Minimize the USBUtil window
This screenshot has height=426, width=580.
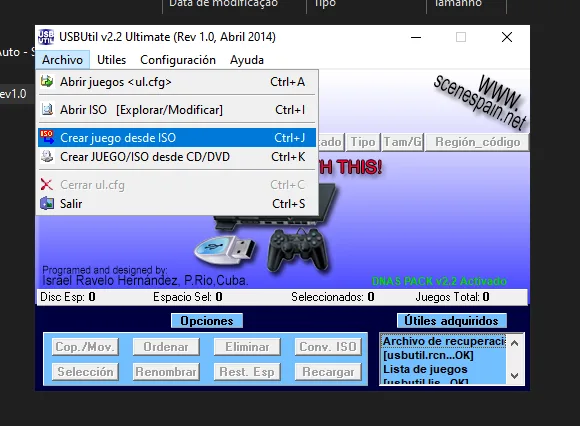click(x=416, y=37)
